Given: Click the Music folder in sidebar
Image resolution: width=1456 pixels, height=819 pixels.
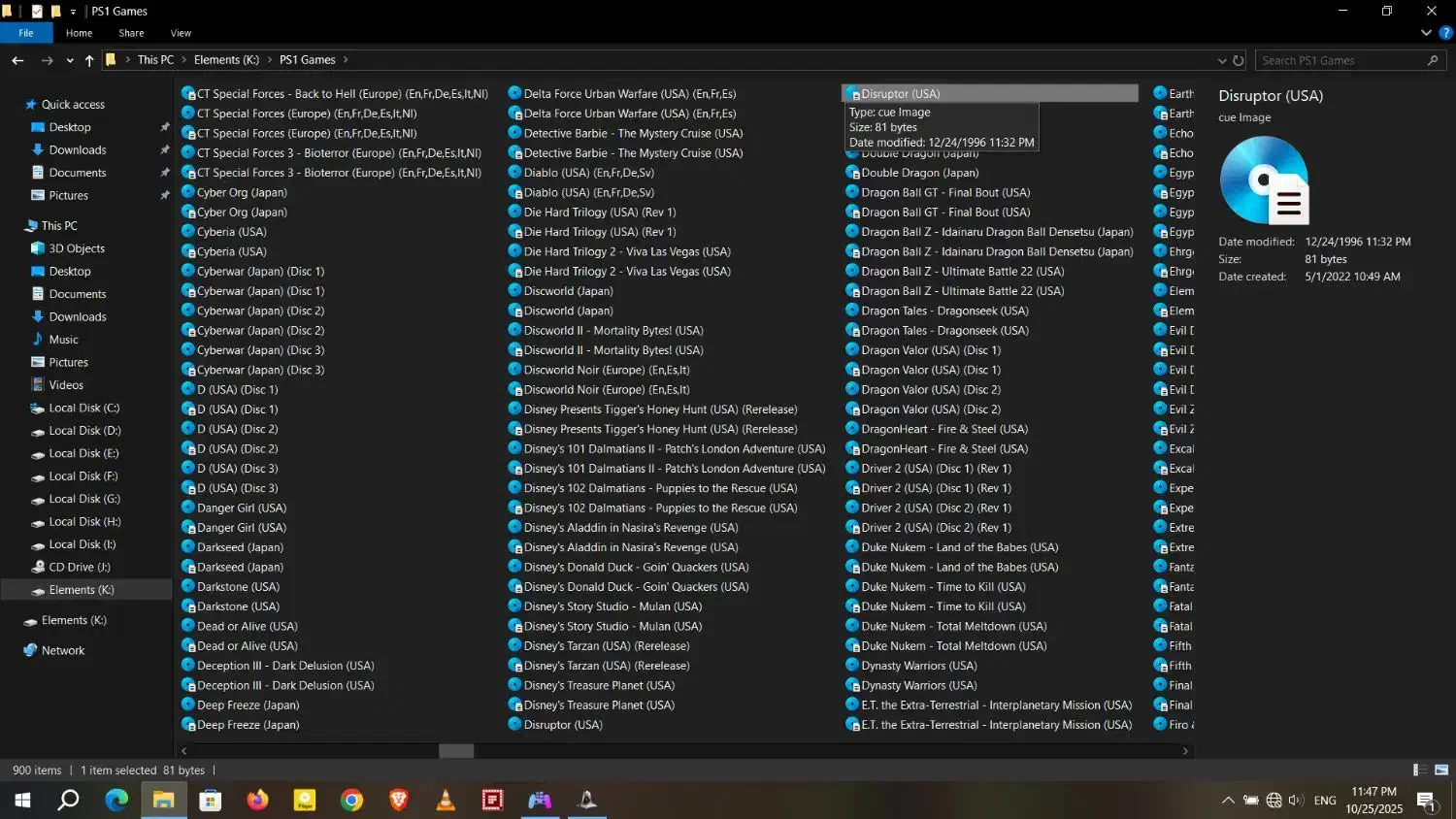Looking at the screenshot, I should [x=63, y=340].
